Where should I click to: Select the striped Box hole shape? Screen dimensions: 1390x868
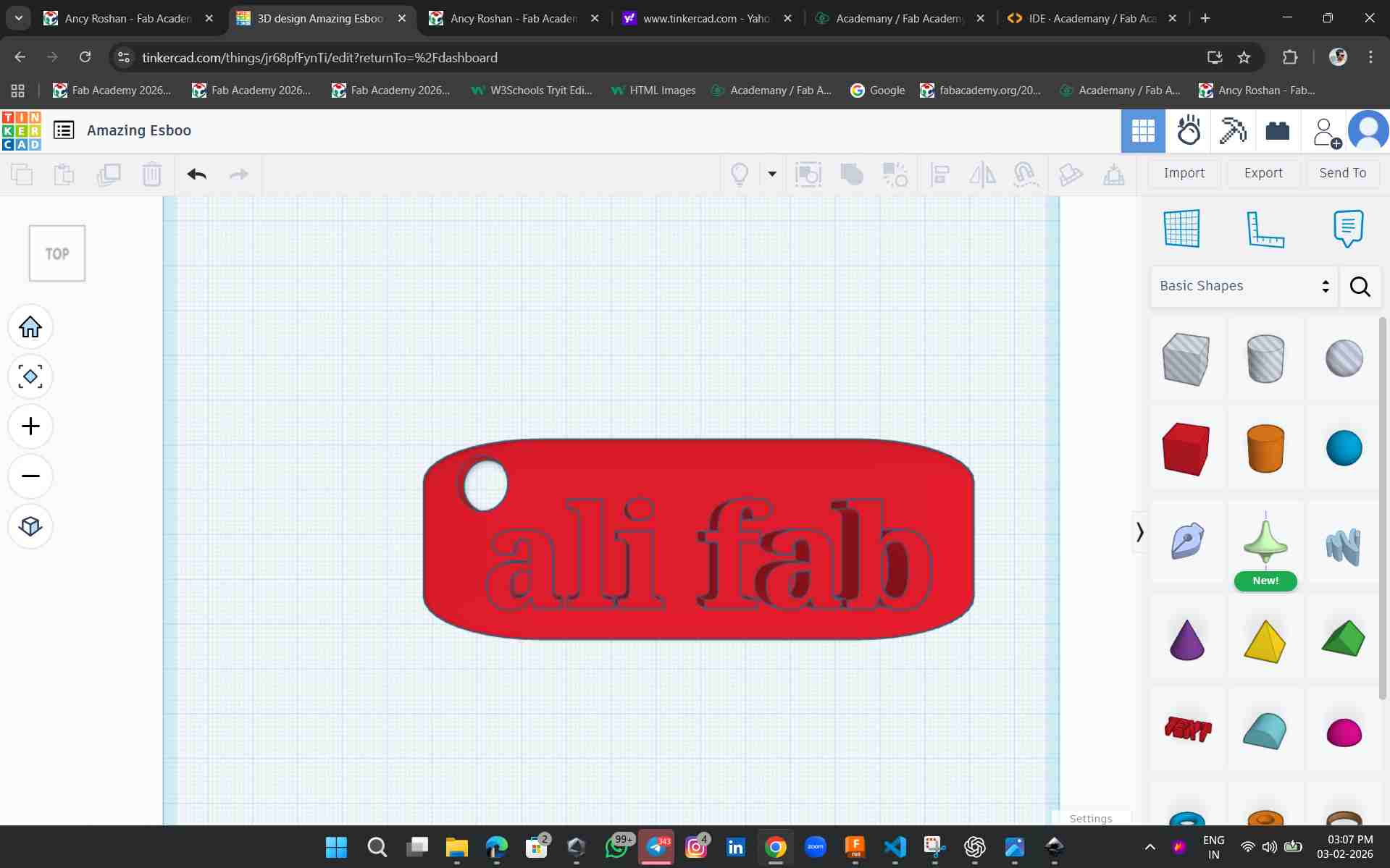[1186, 358]
